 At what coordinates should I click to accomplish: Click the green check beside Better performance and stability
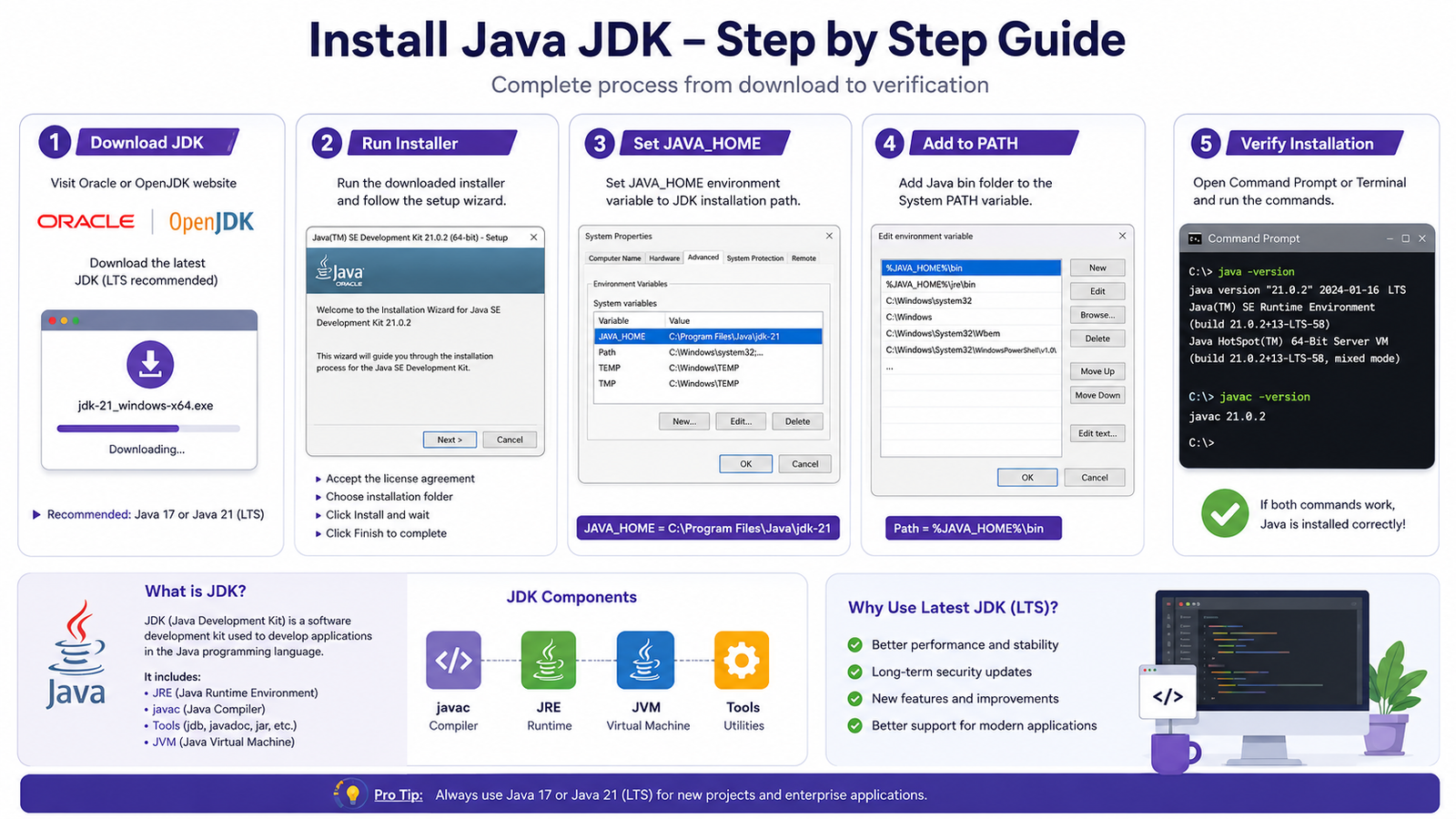coord(854,644)
